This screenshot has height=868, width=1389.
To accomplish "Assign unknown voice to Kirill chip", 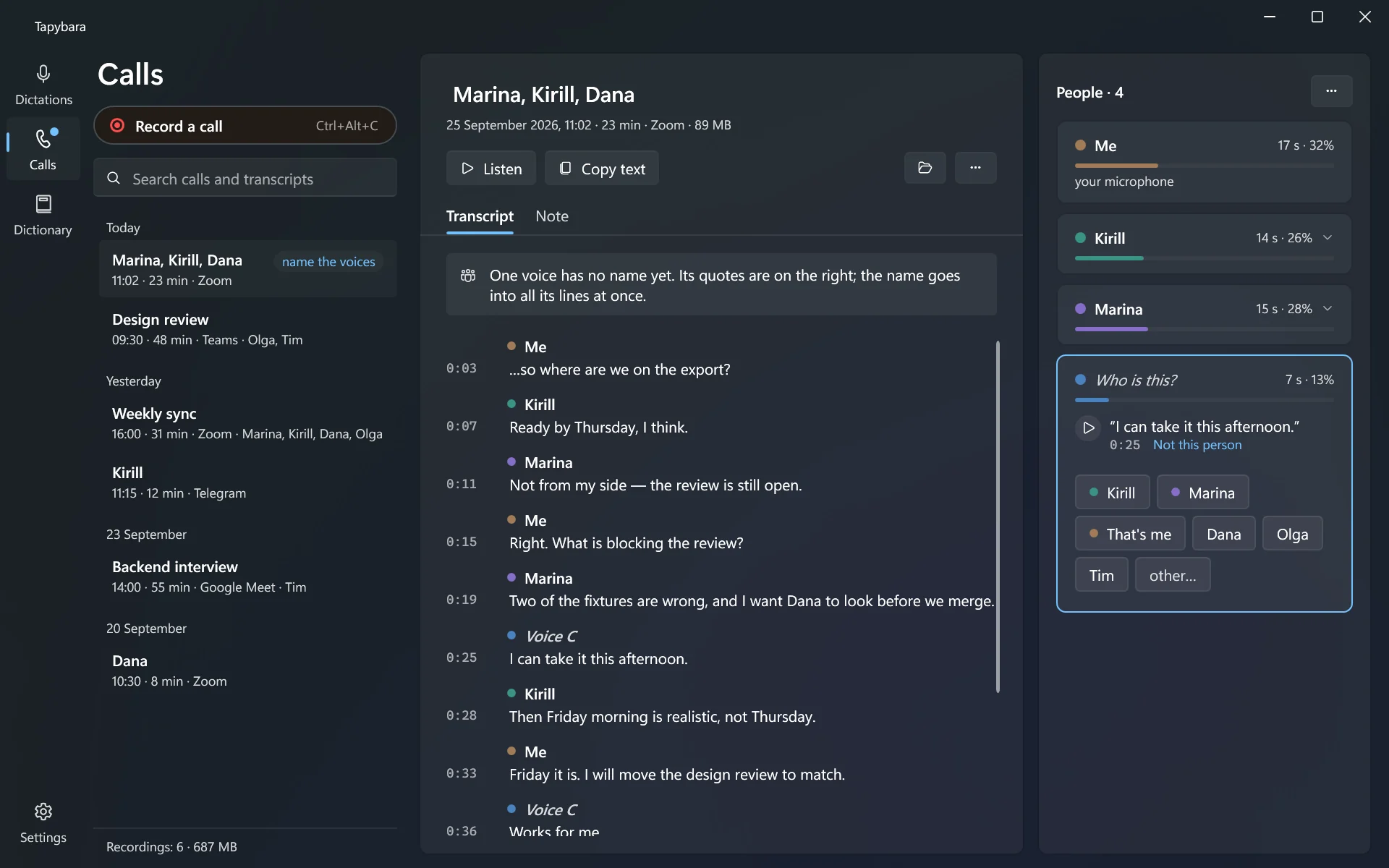I will 1112,493.
